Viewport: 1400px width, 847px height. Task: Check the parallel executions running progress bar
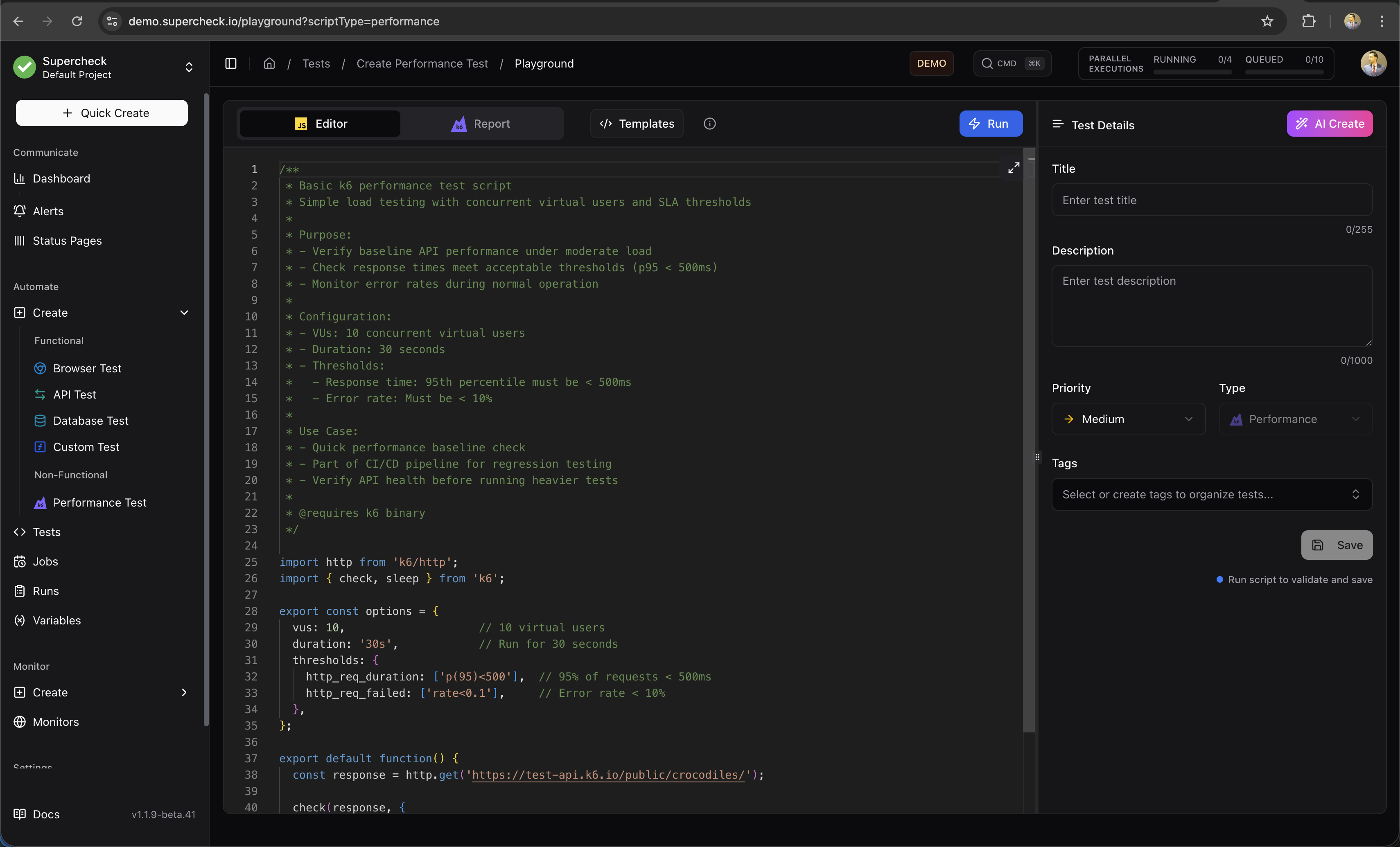[x=1192, y=72]
